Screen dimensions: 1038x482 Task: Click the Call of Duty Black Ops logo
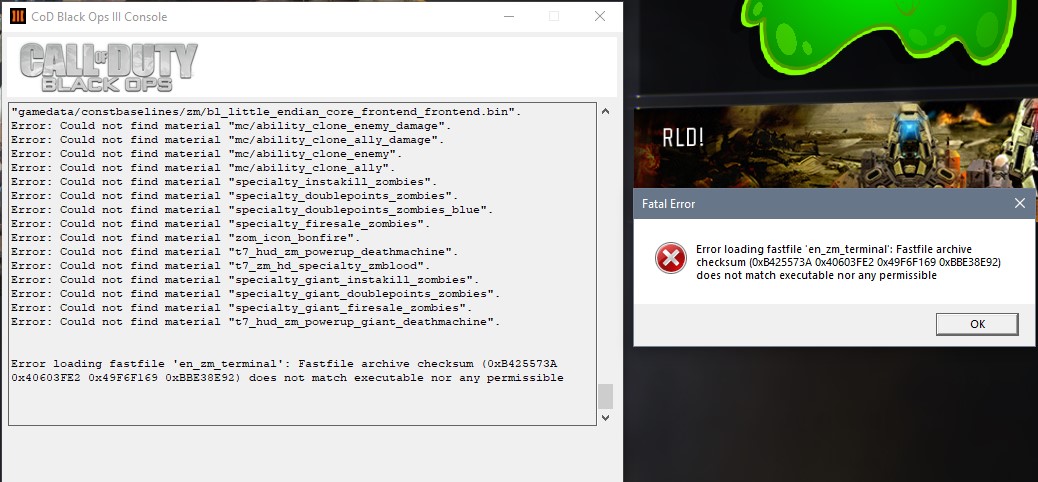[108, 67]
